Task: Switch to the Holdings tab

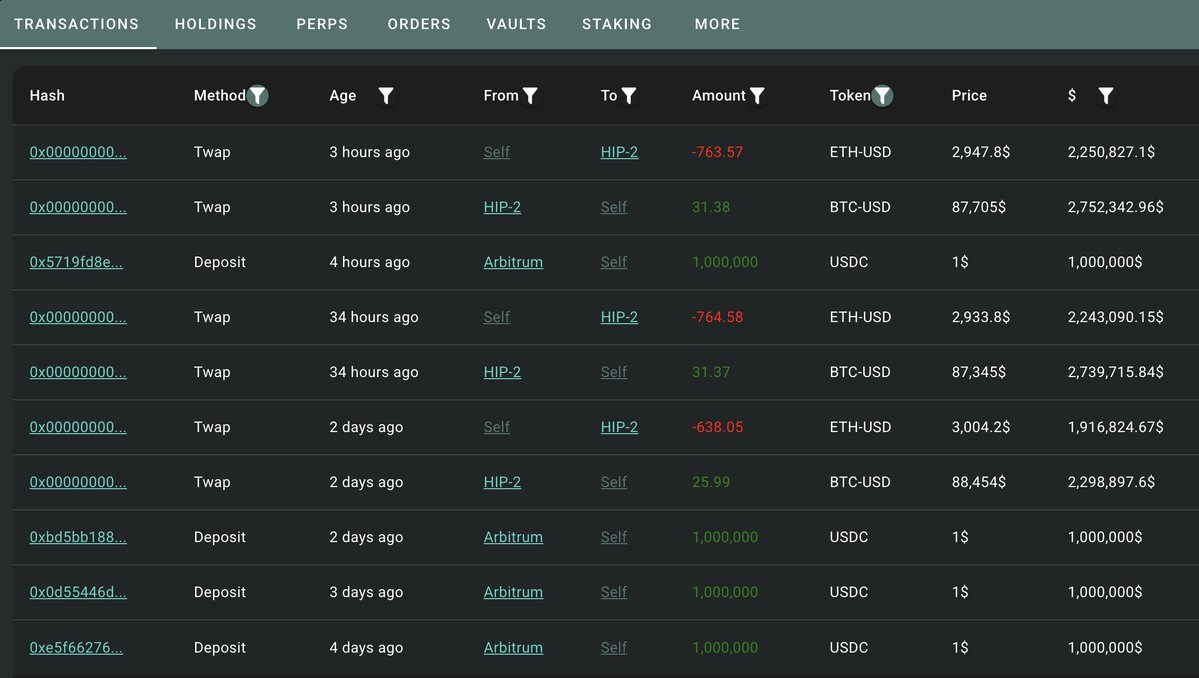Action: (x=216, y=24)
